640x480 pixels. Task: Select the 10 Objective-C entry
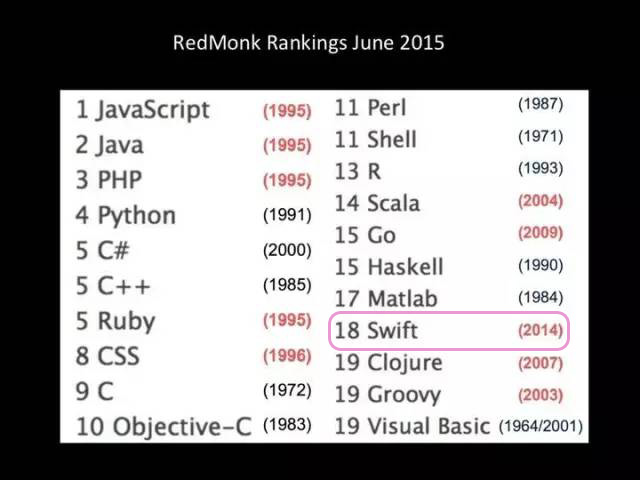(163, 427)
